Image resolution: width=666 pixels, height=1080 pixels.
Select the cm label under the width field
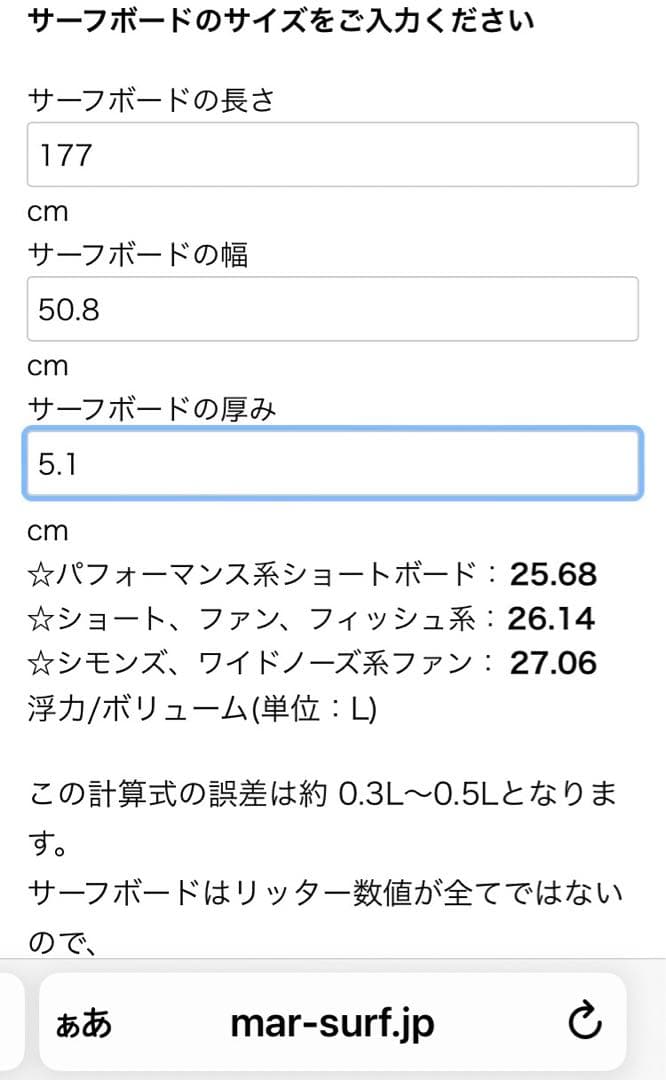coord(48,366)
